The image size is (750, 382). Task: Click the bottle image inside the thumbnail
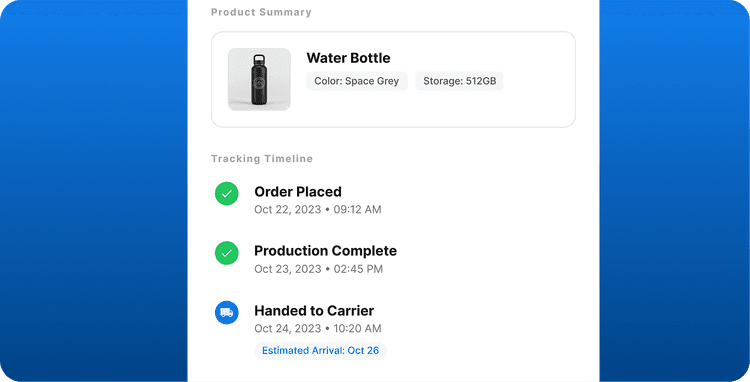259,79
